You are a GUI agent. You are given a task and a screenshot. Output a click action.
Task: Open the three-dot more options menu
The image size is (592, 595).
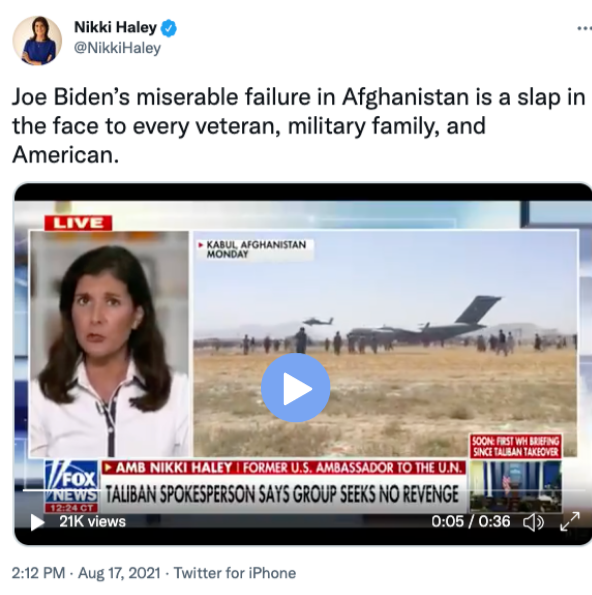584,28
